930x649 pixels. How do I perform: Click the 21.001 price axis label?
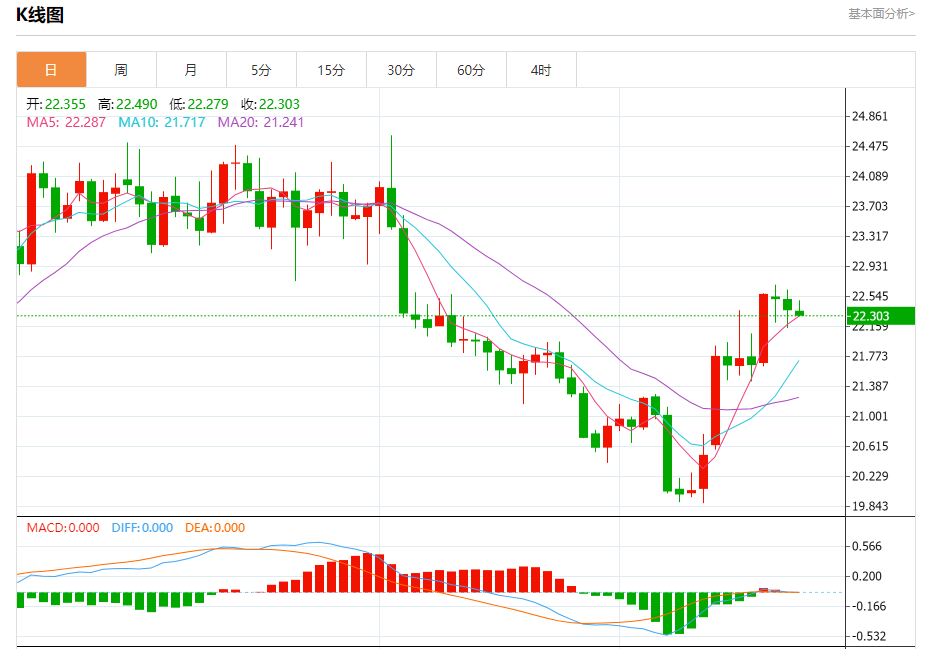(870, 416)
